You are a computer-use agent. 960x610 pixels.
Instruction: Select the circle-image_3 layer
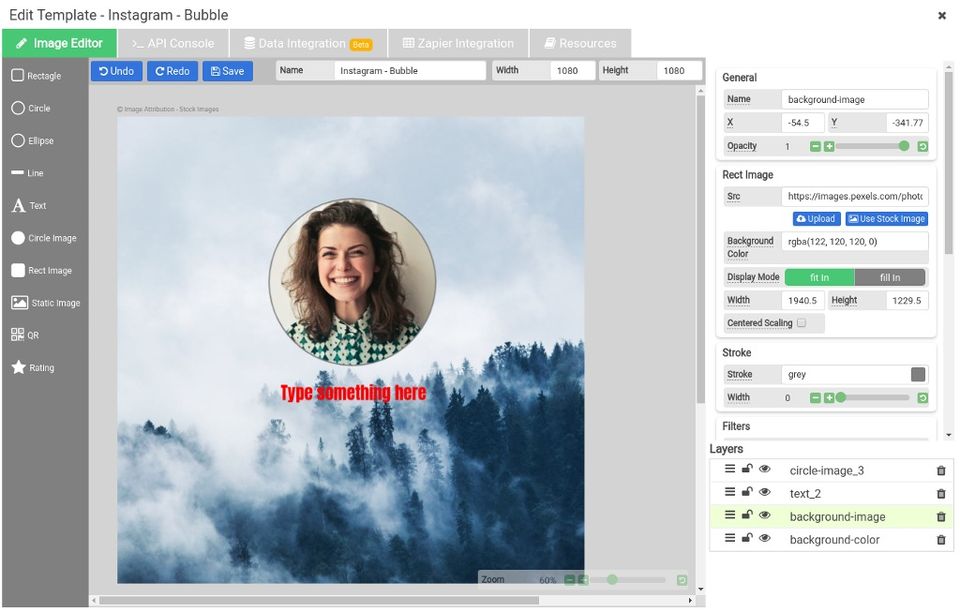point(831,470)
